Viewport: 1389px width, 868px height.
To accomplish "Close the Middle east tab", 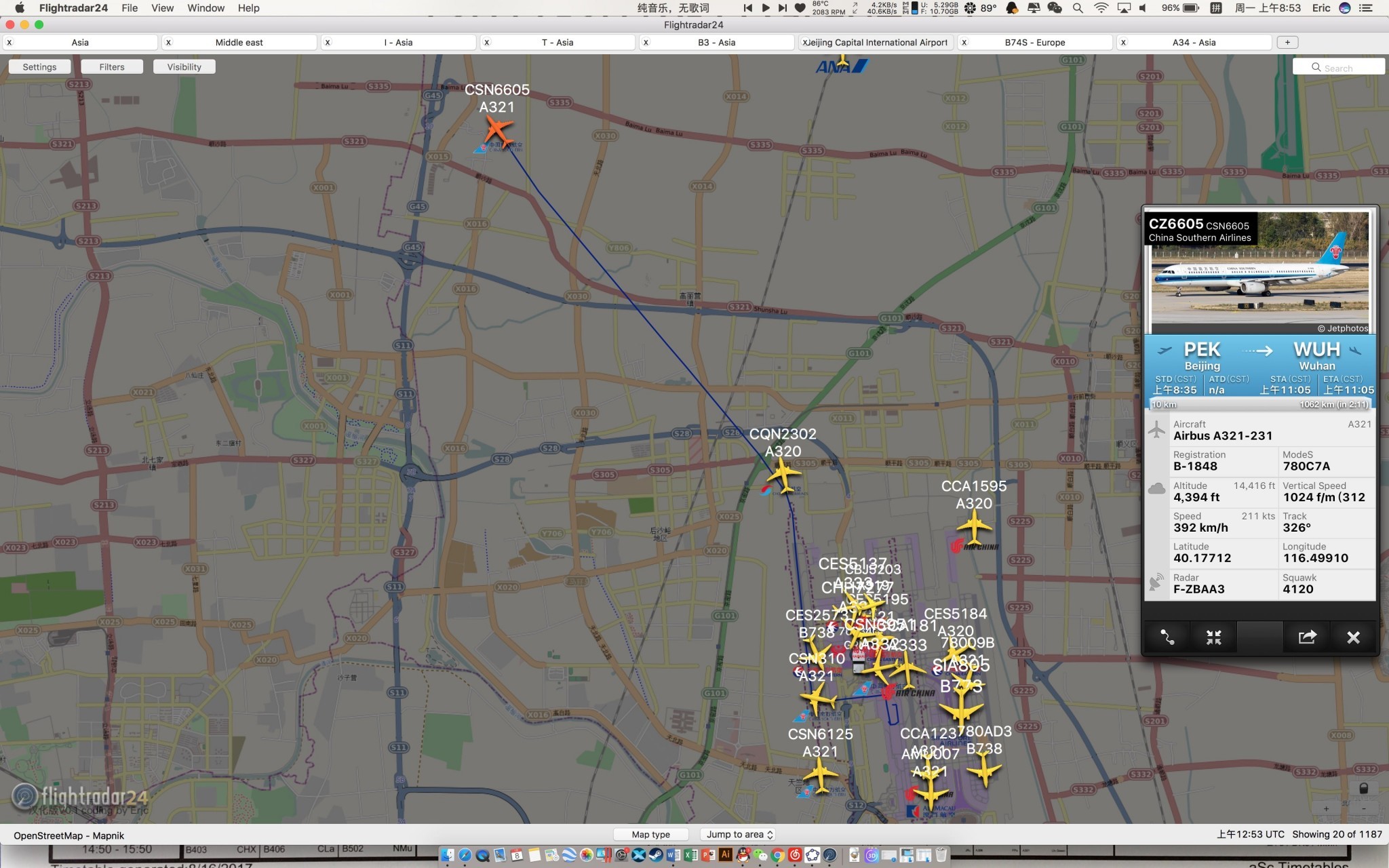I will coord(168,42).
